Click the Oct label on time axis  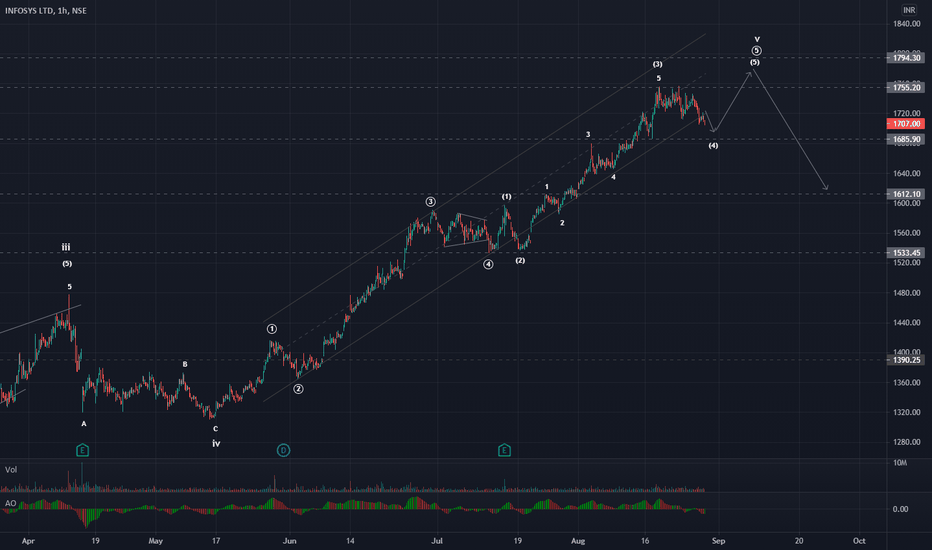click(859, 541)
